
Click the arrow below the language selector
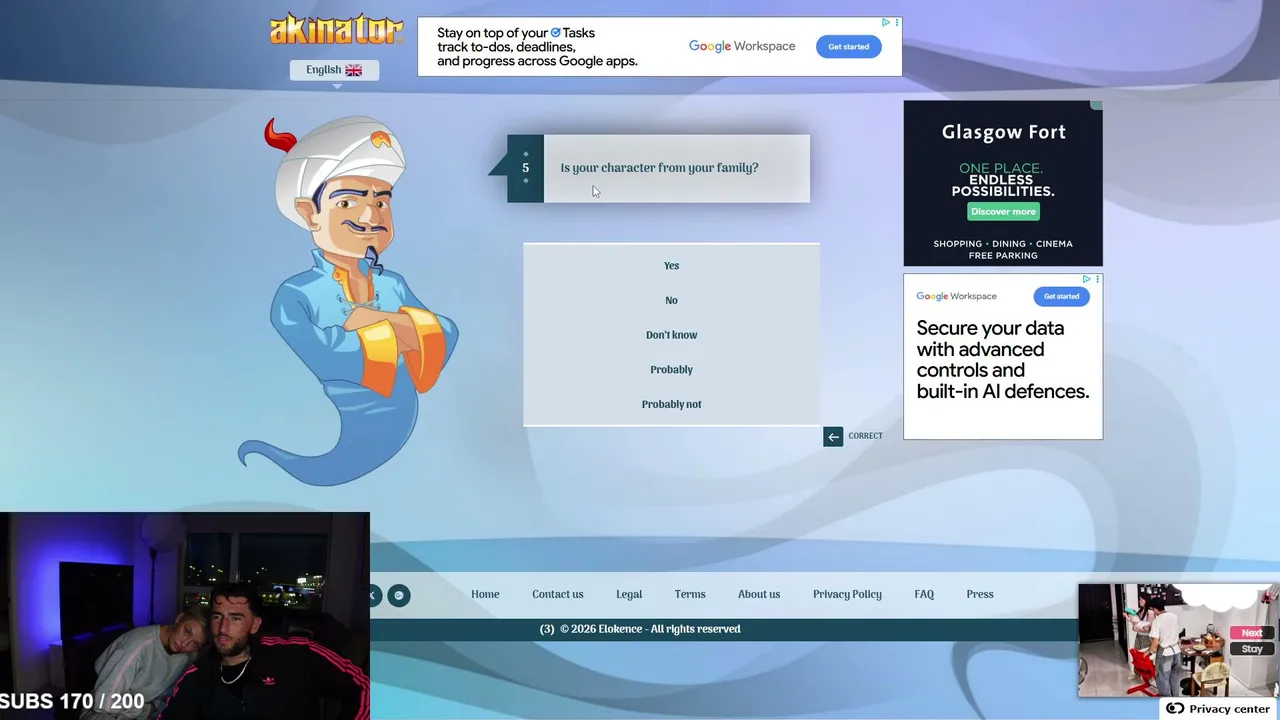click(x=337, y=86)
